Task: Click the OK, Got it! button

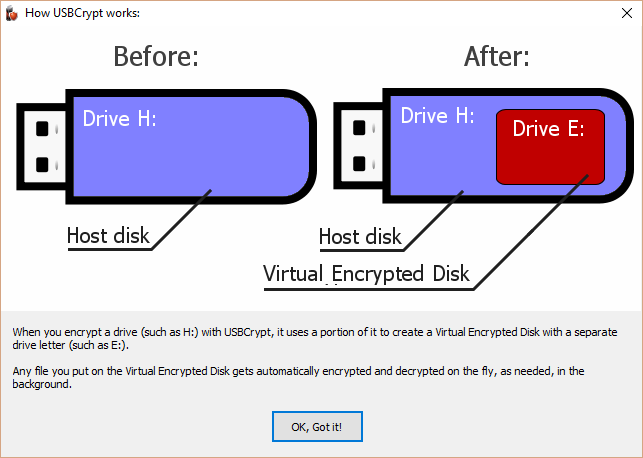Action: click(x=316, y=427)
